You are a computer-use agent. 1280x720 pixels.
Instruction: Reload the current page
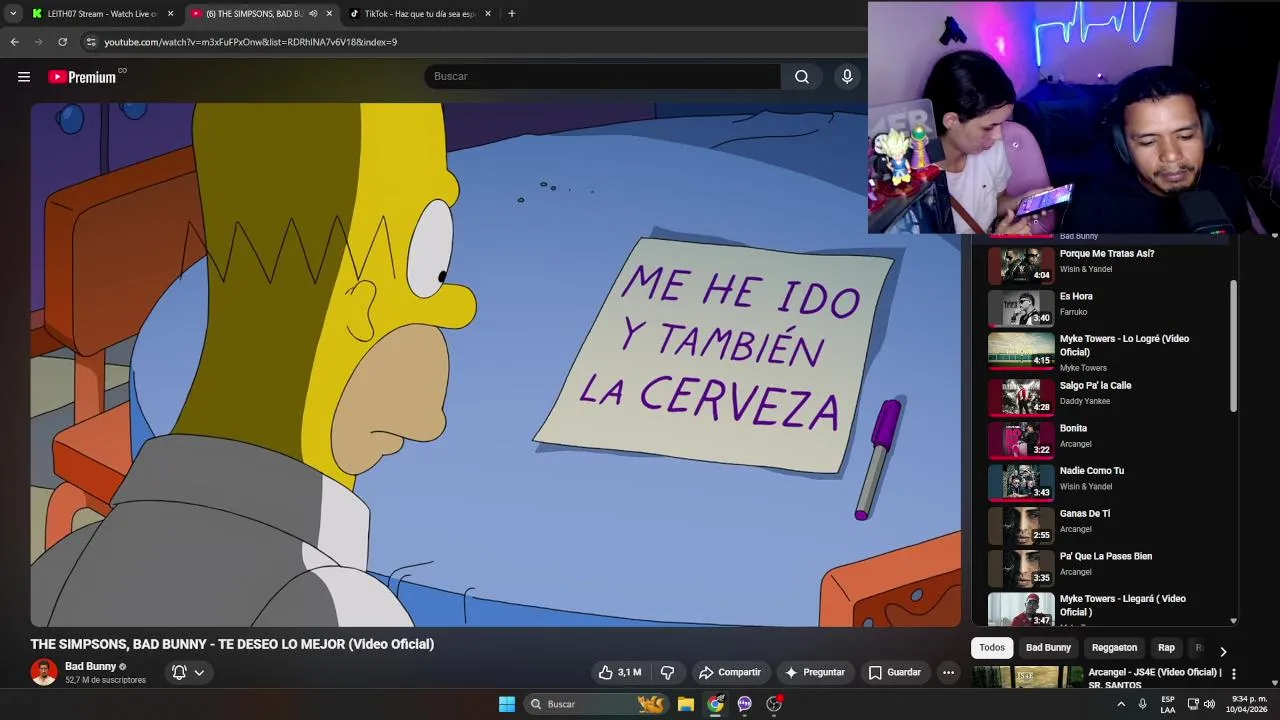click(x=62, y=42)
